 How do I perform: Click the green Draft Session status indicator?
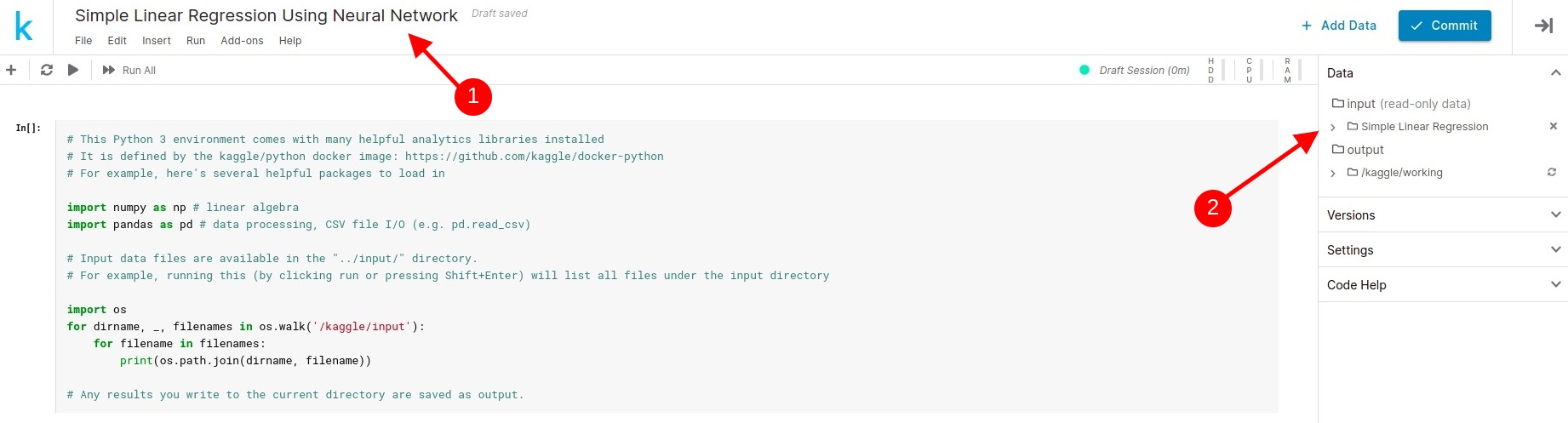1084,70
